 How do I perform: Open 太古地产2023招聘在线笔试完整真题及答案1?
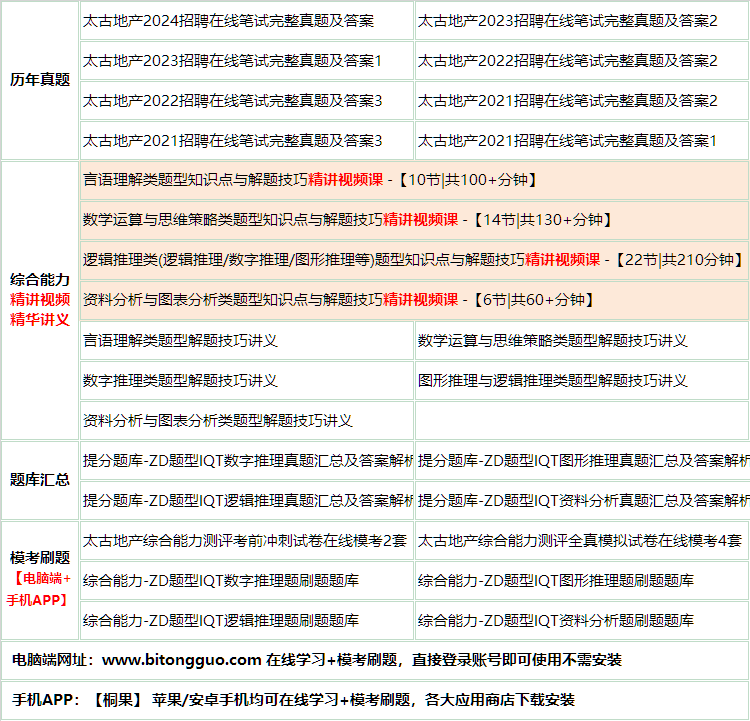pos(232,61)
